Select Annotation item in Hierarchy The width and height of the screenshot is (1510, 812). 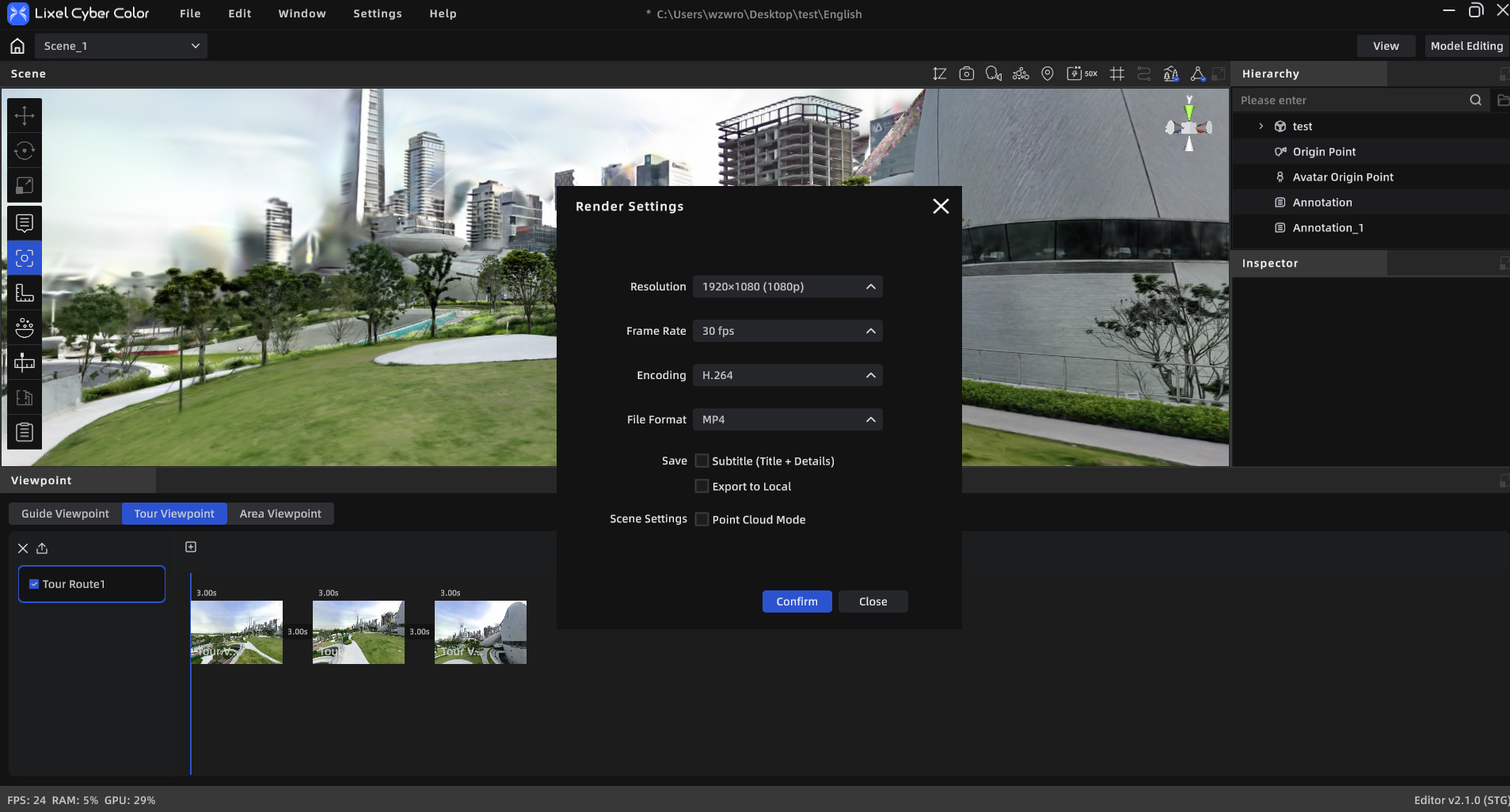coord(1371,202)
